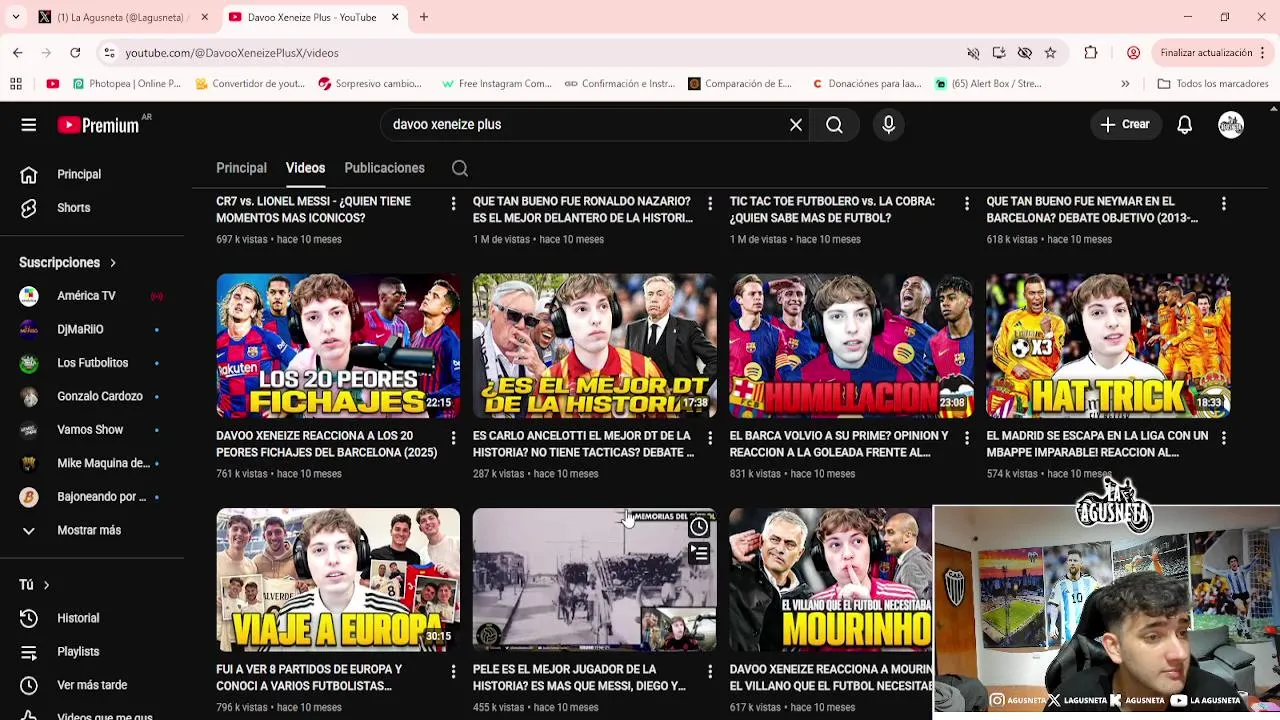Reload the page in browser toolbar

(75, 53)
